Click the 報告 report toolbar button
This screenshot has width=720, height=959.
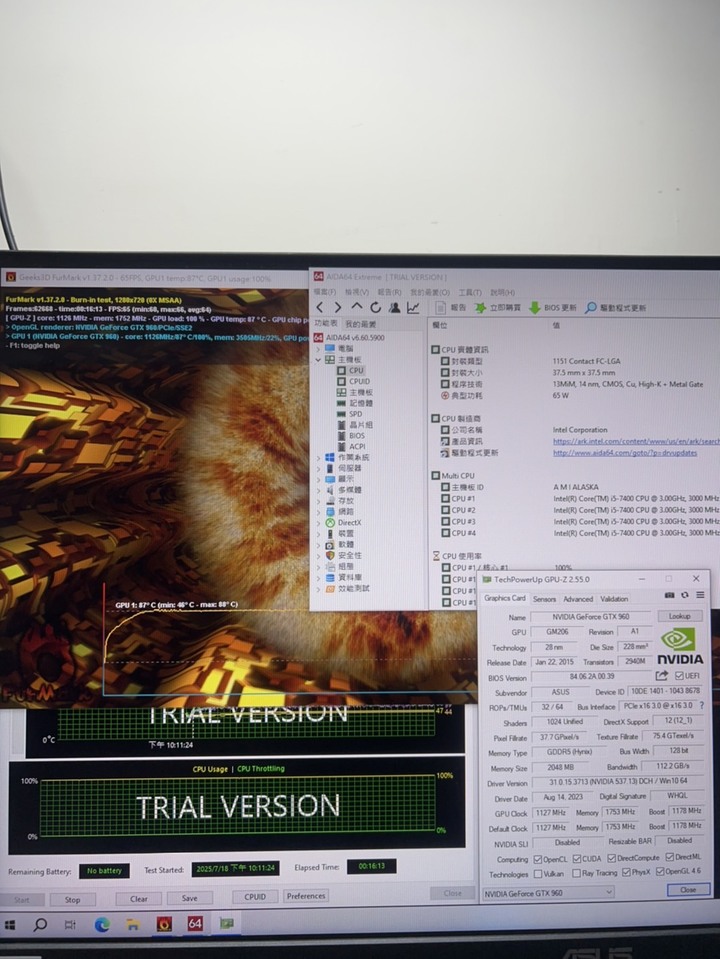click(451, 307)
